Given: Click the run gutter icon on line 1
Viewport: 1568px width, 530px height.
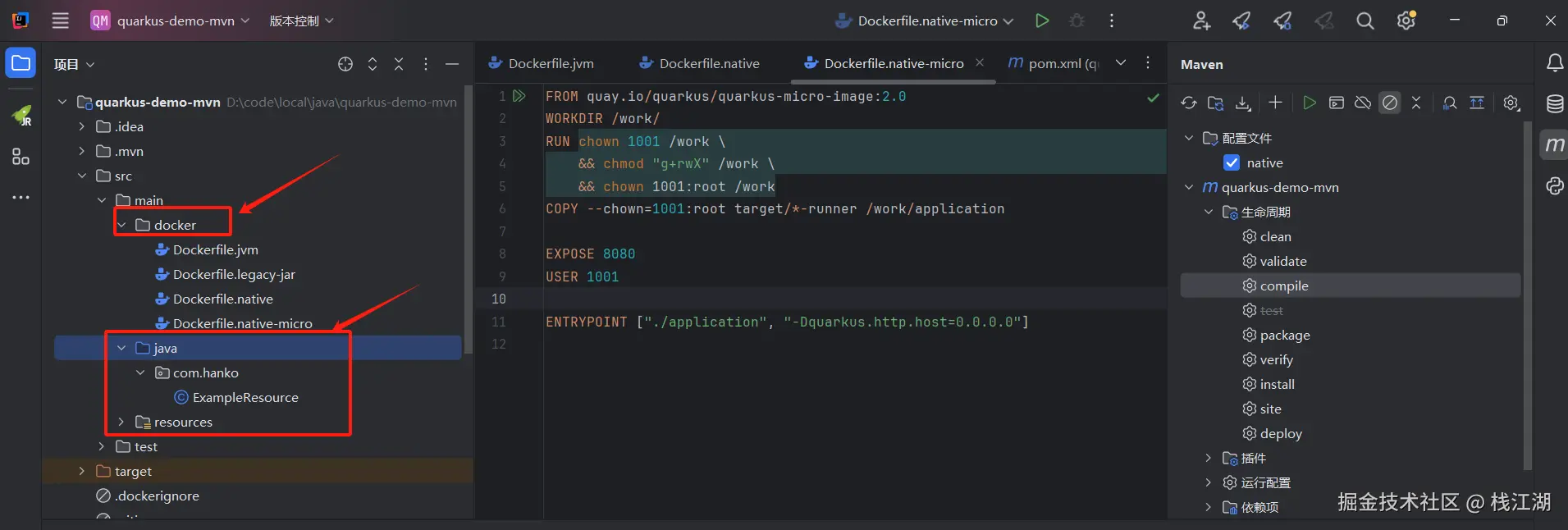Looking at the screenshot, I should [x=519, y=96].
